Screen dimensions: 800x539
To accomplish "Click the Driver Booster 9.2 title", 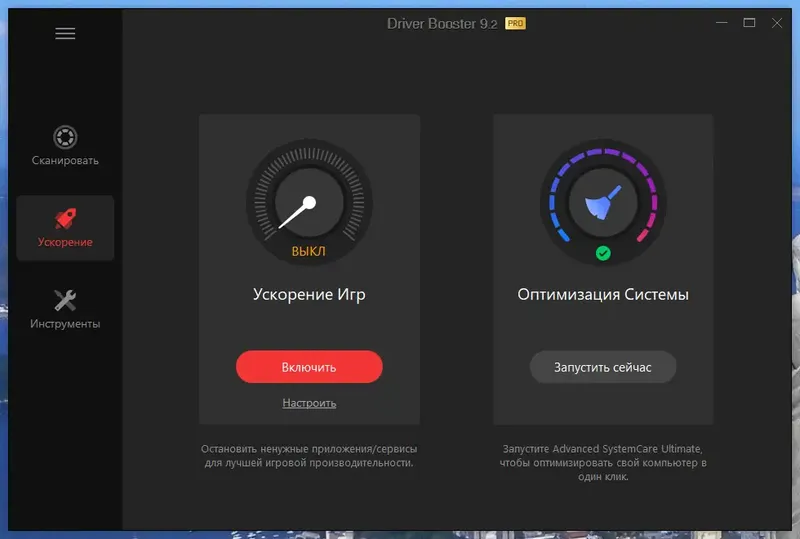I will (x=442, y=23).
